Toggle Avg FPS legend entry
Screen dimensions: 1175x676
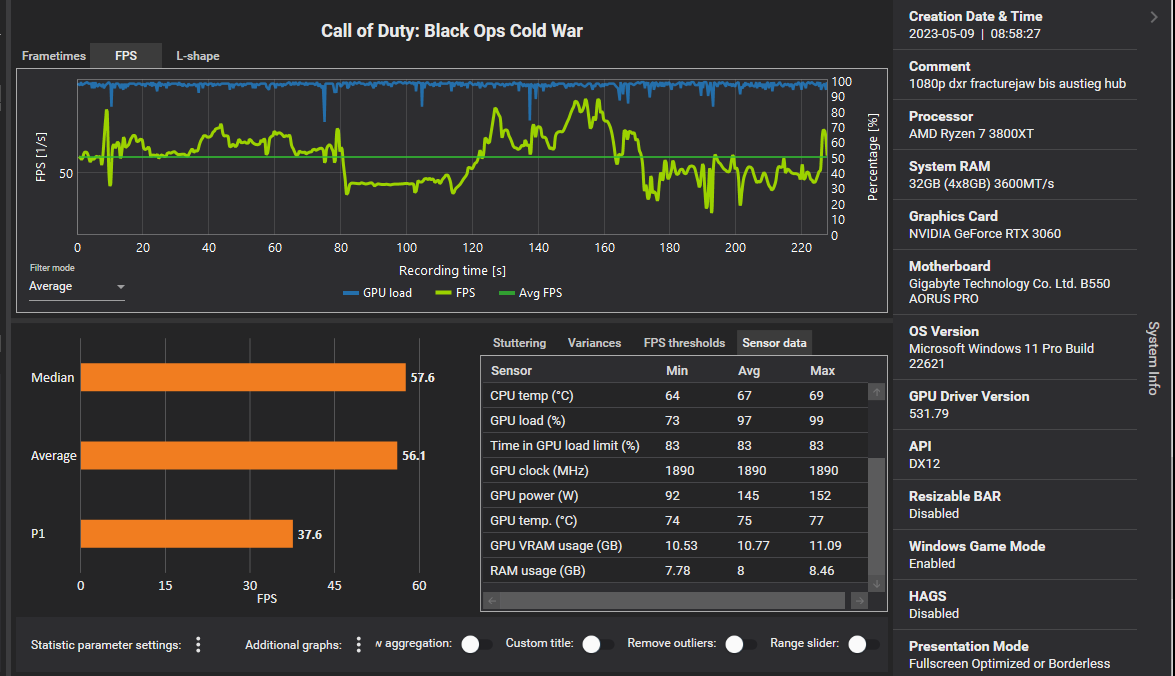coord(531,293)
